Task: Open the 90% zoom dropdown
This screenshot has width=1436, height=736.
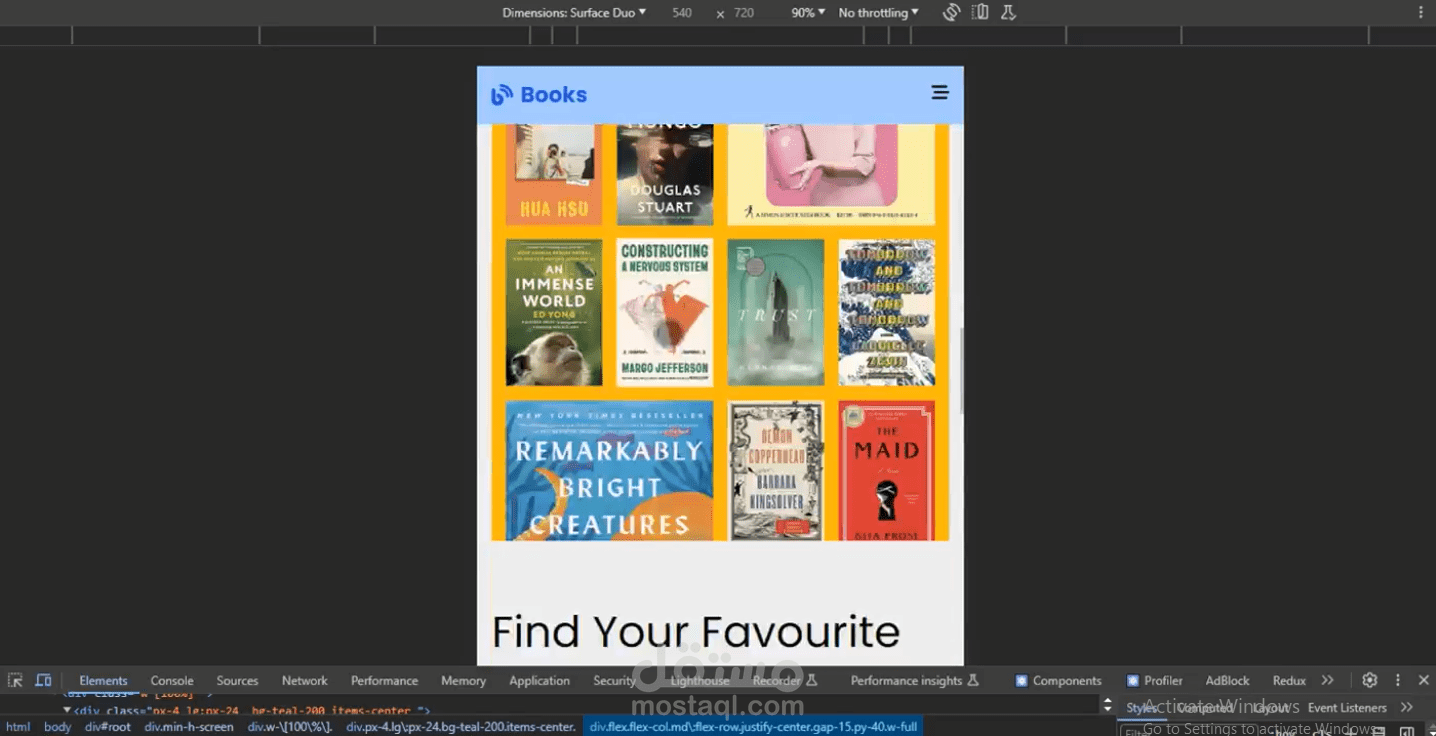Action: coord(808,13)
